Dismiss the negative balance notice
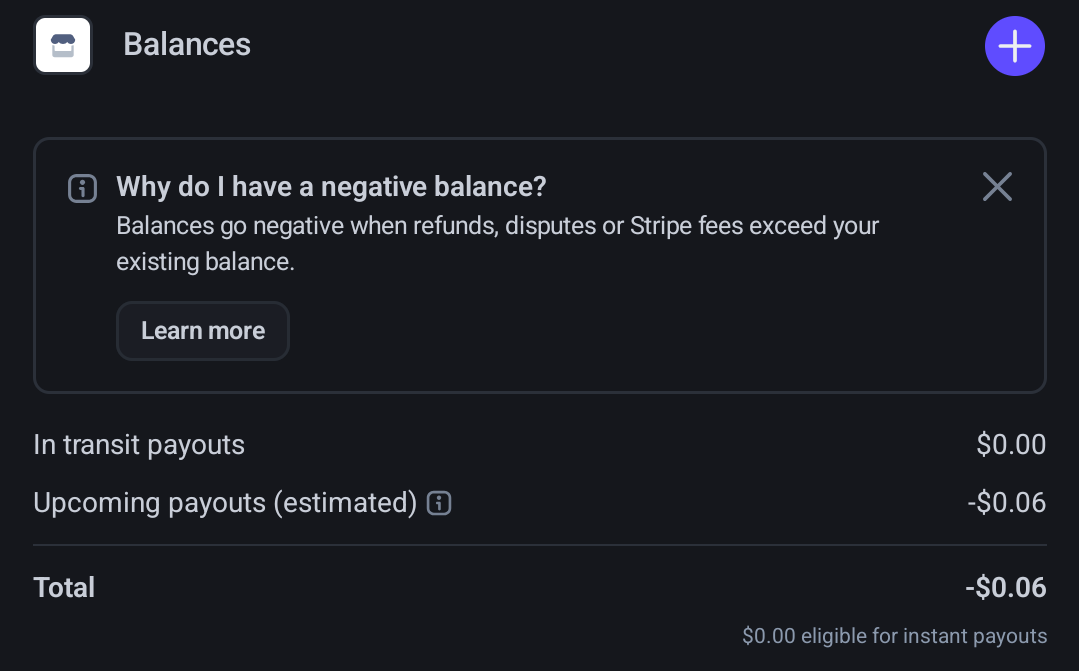The image size is (1079, 671). pyautogui.click(x=997, y=187)
